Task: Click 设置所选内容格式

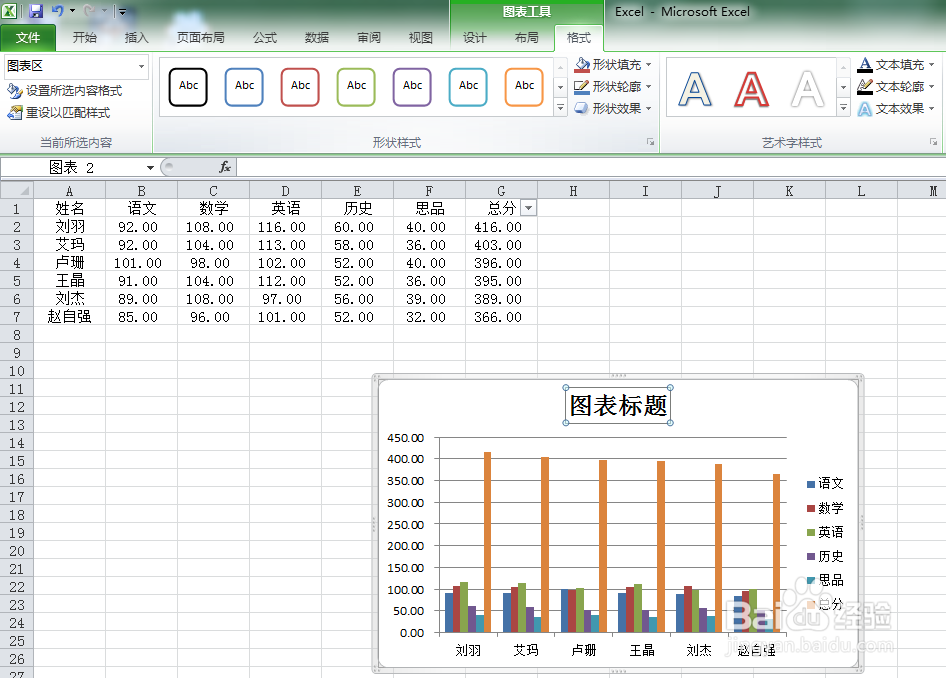Action: pos(65,91)
